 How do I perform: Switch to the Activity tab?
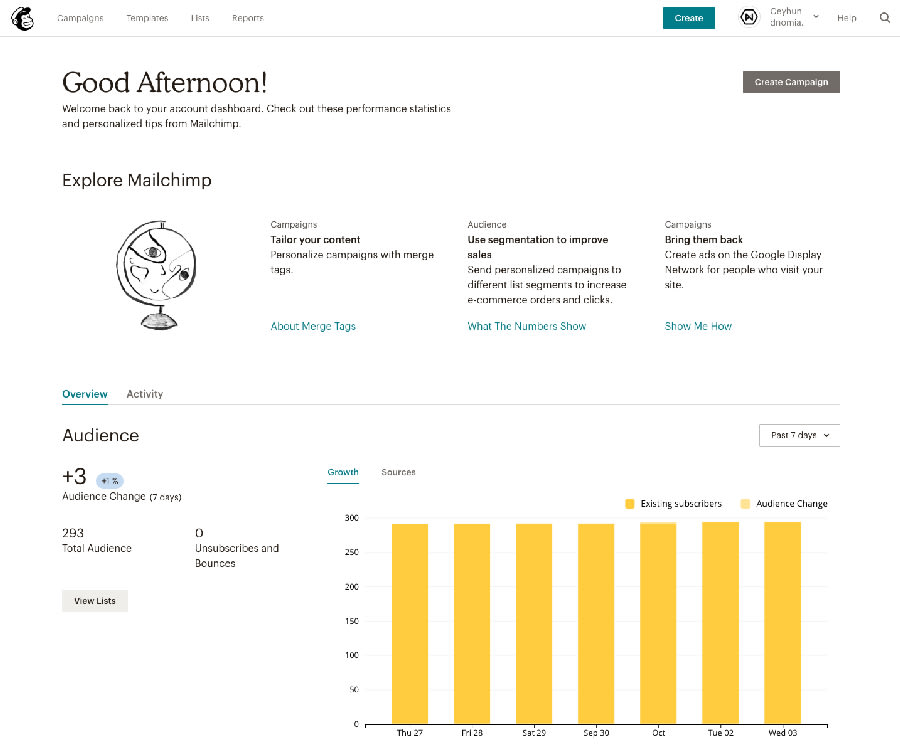pyautogui.click(x=145, y=394)
